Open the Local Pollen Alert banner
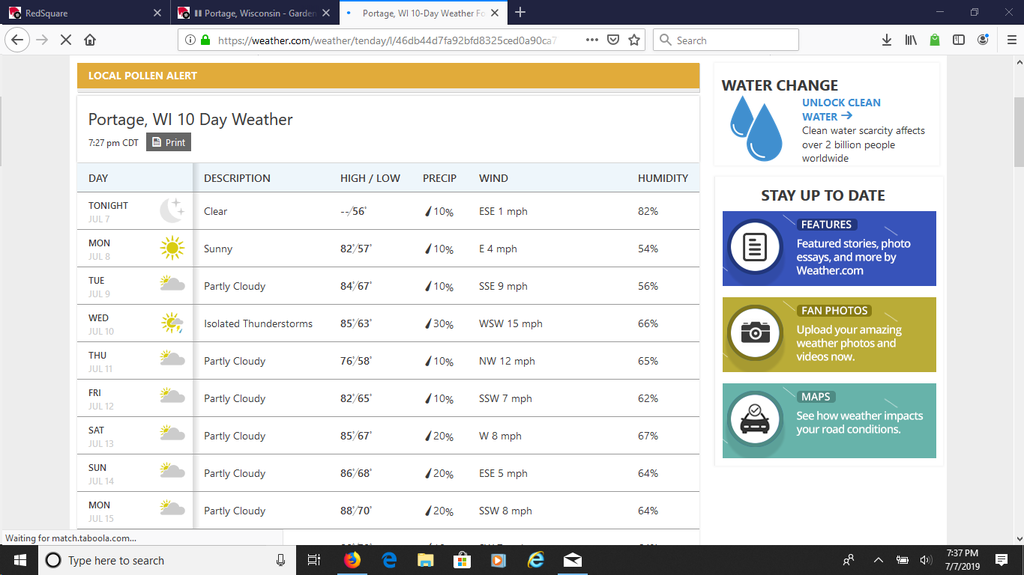This screenshot has width=1024, height=575. 388,76
